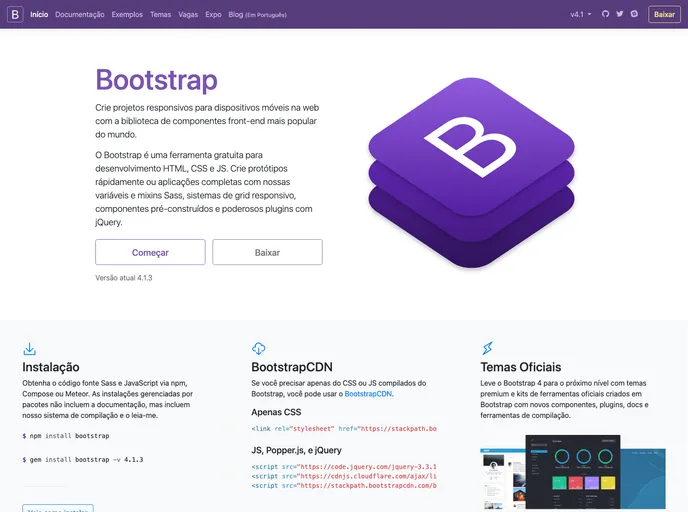Open the Temas navbar link

(160, 15)
